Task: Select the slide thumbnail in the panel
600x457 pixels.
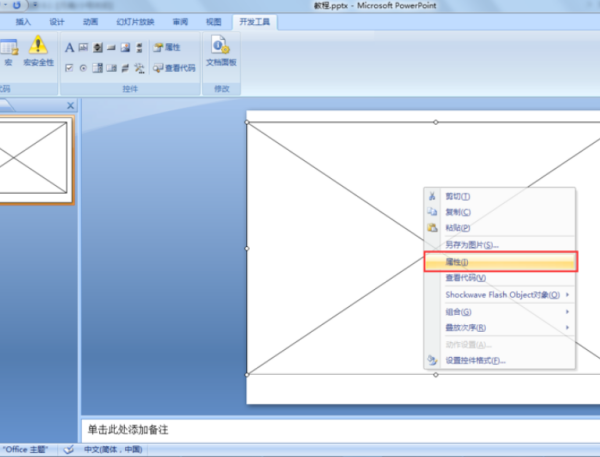Action: tap(35, 157)
